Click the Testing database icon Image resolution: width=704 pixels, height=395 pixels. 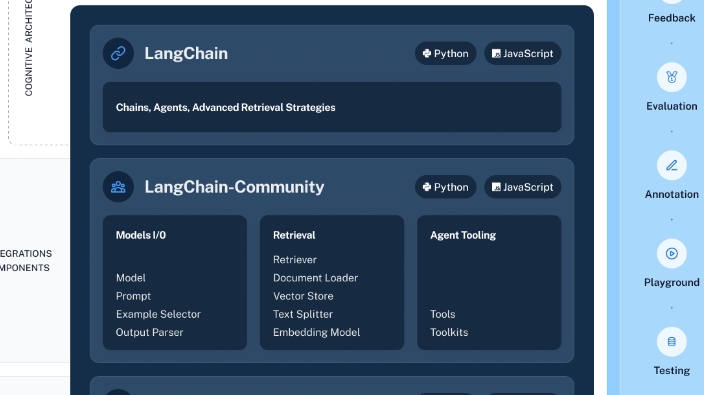pos(672,342)
